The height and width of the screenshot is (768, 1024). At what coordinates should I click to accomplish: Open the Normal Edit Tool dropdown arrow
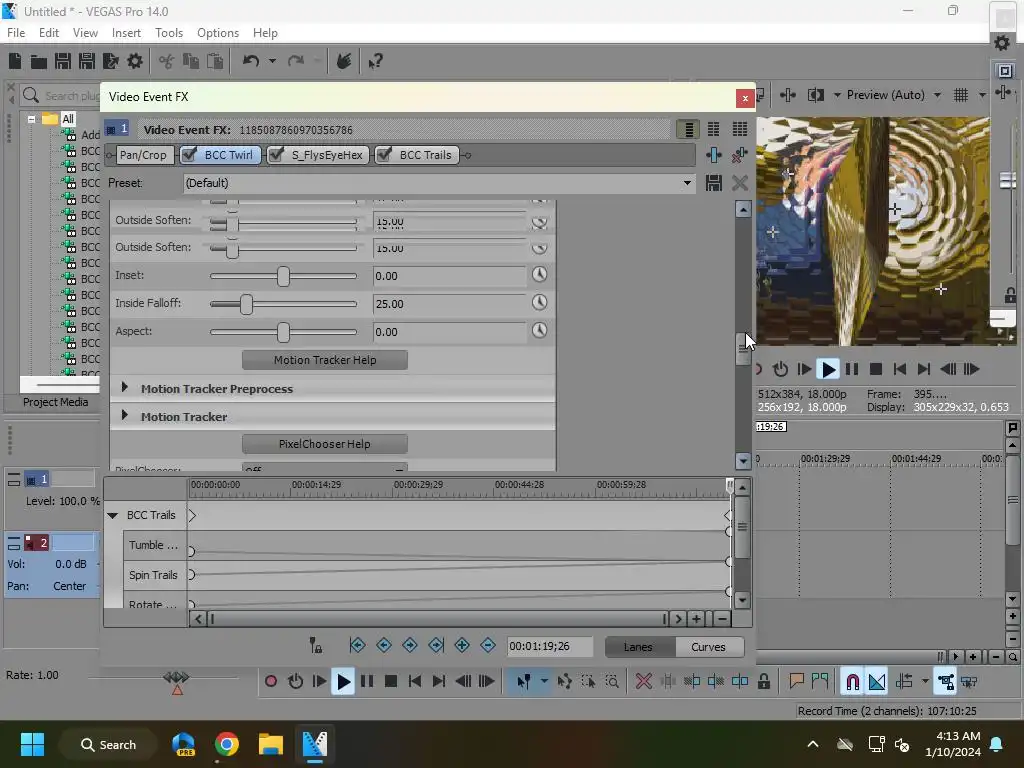click(544, 681)
